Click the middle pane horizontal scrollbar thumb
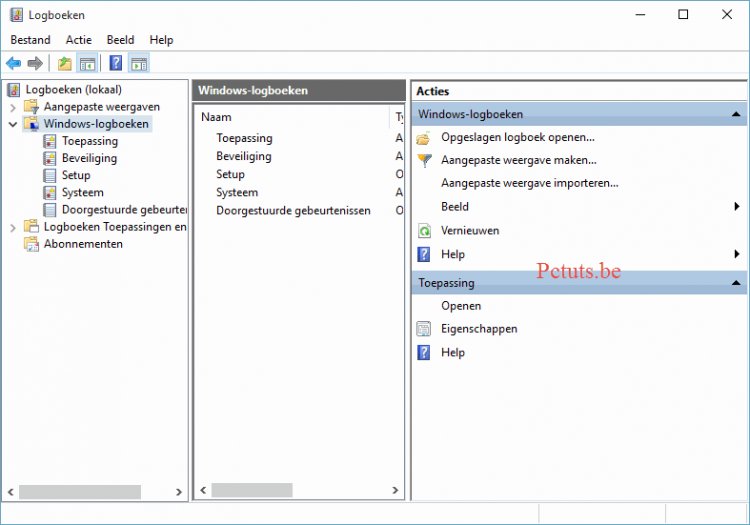The image size is (750, 525). click(x=252, y=490)
